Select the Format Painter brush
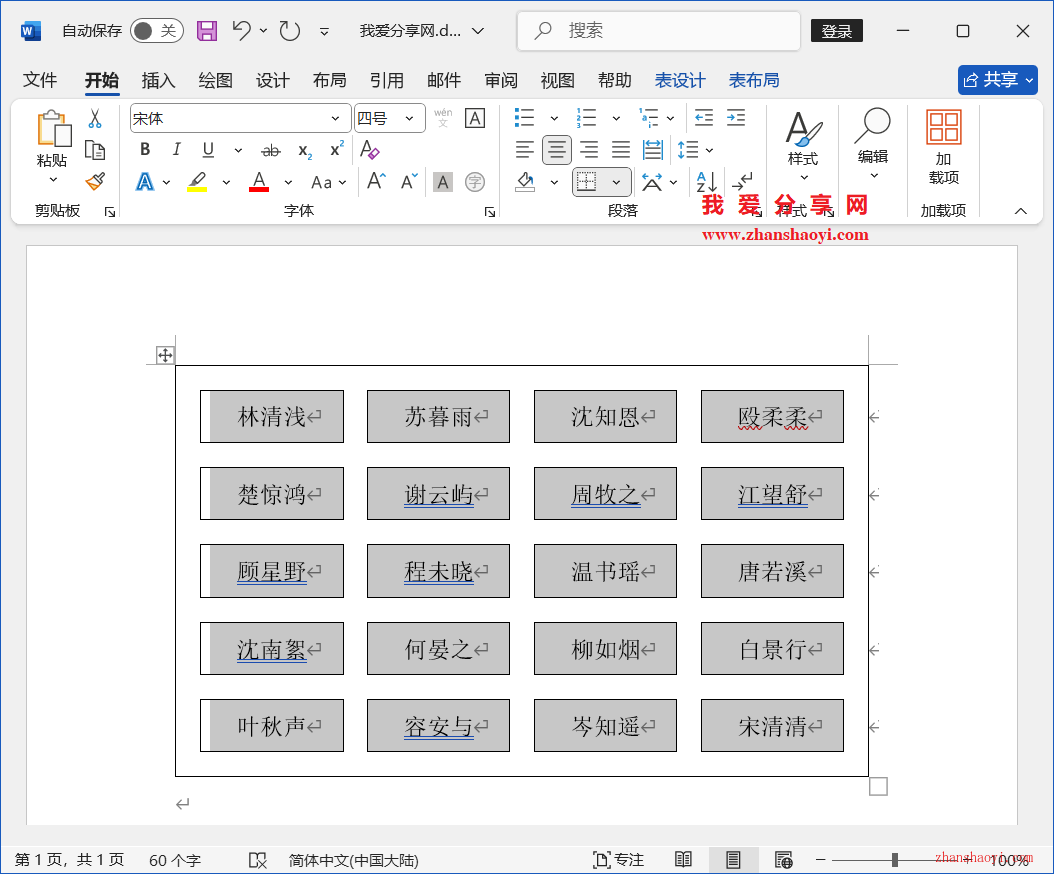This screenshot has width=1054, height=874. point(95,182)
